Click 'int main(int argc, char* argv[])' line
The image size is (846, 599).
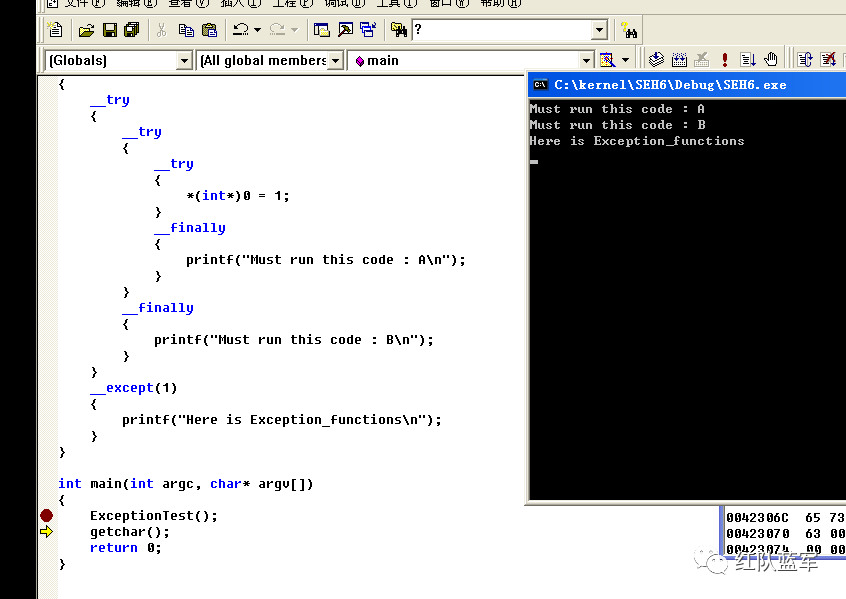click(x=186, y=484)
